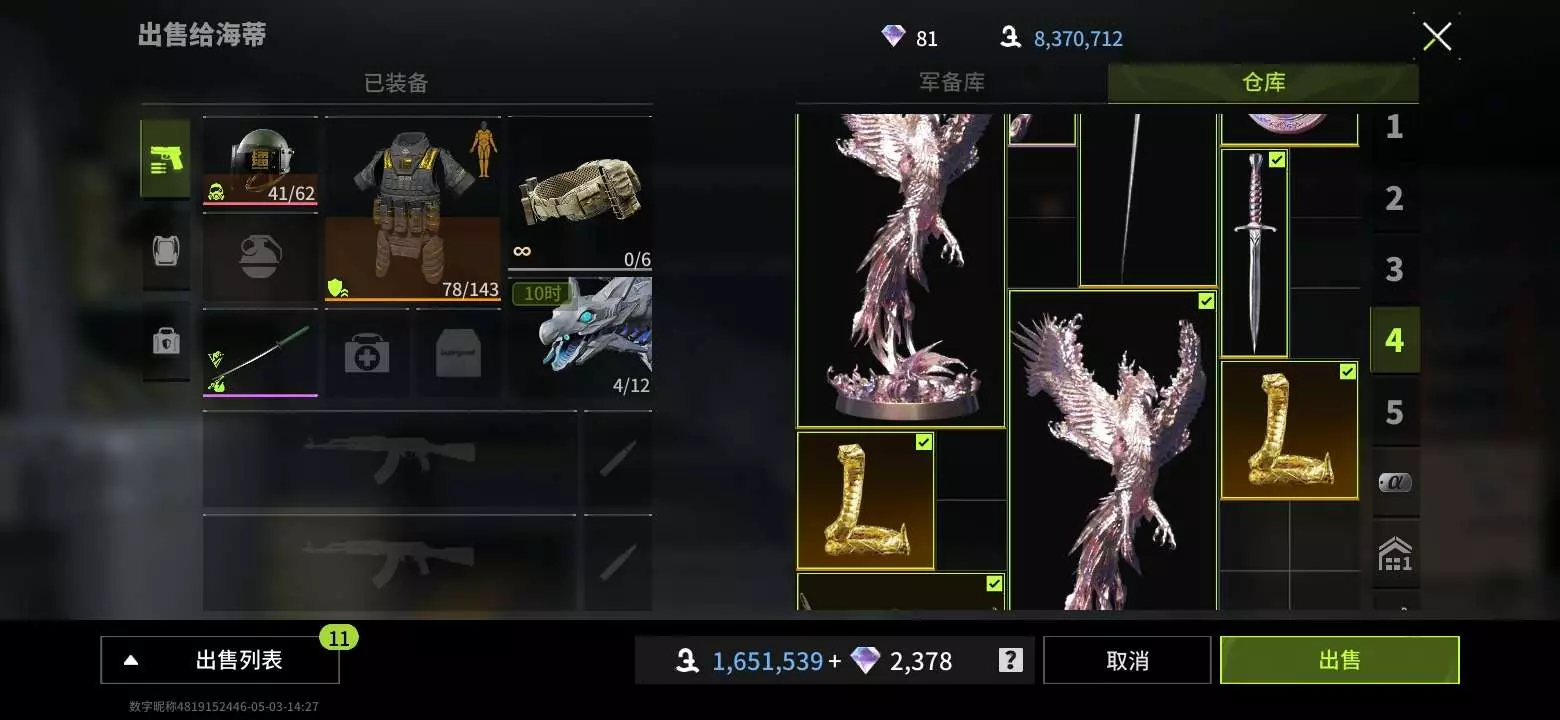Click the 出售 sell button
1560x720 pixels.
click(x=1339, y=660)
